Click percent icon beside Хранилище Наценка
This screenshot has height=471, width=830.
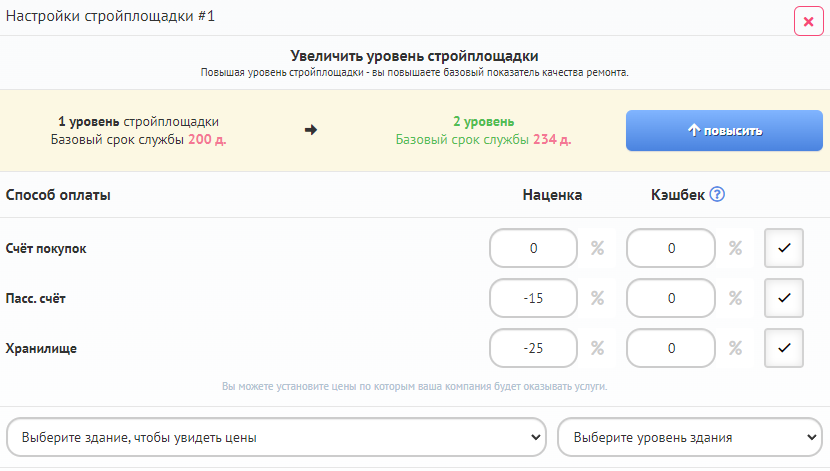[598, 348]
